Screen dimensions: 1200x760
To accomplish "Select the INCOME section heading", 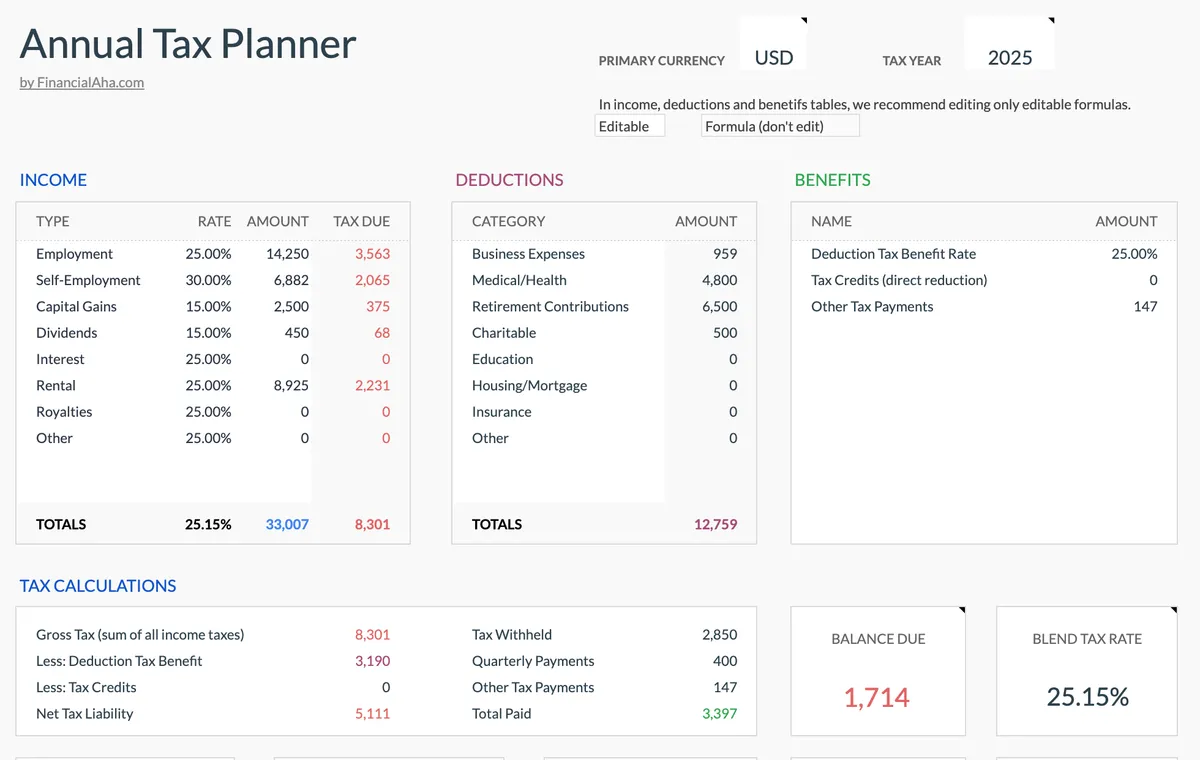I will [x=53, y=180].
